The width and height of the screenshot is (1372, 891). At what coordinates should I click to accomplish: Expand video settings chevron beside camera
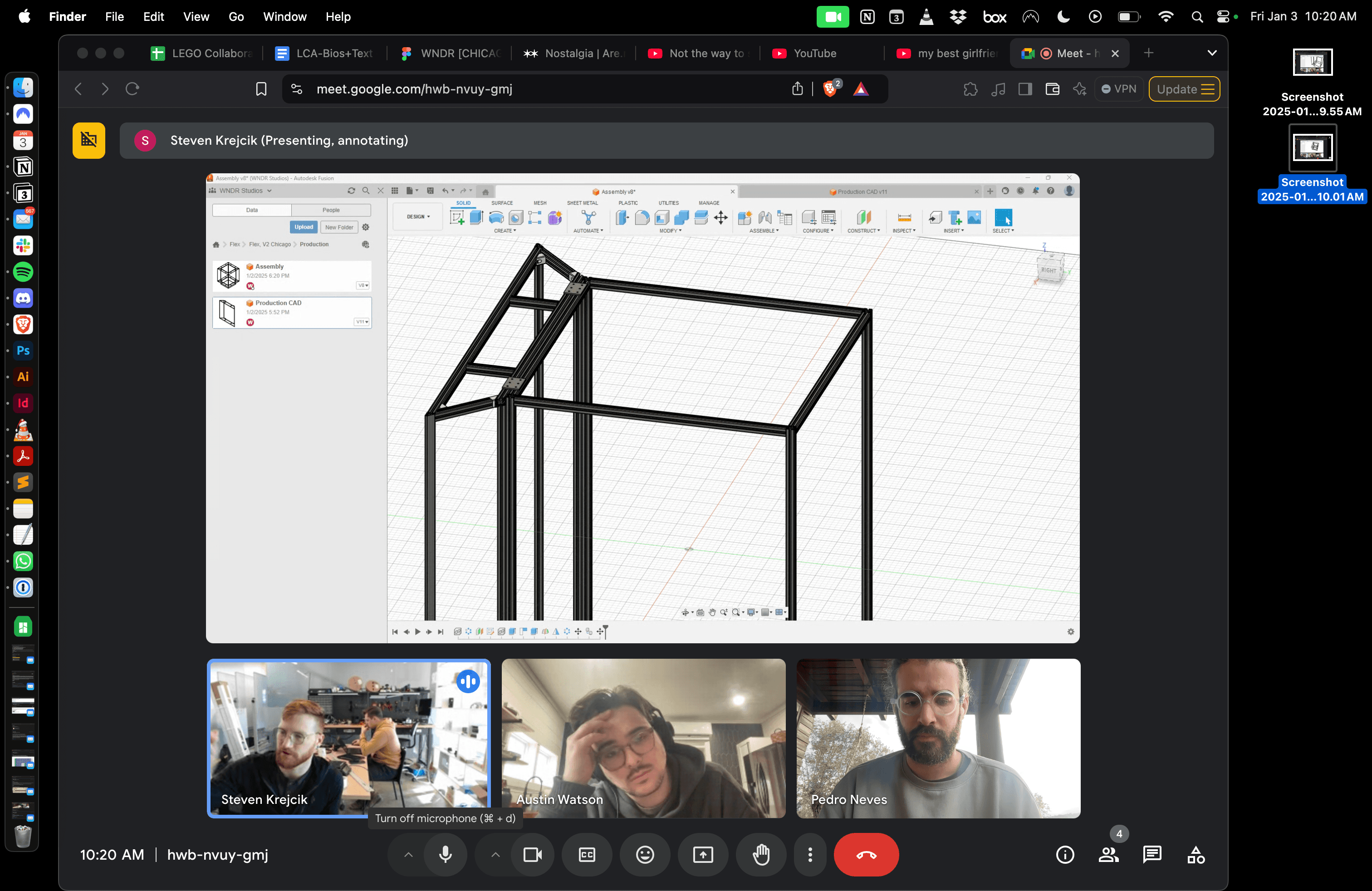click(495, 855)
